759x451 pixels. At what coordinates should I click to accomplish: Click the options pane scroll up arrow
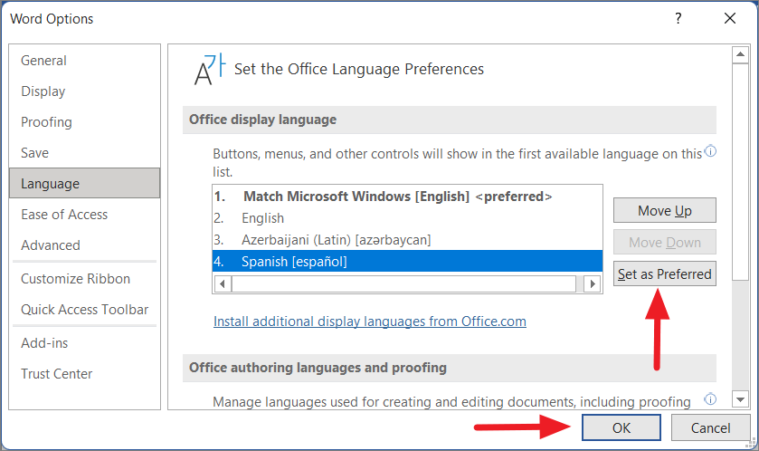[740, 55]
